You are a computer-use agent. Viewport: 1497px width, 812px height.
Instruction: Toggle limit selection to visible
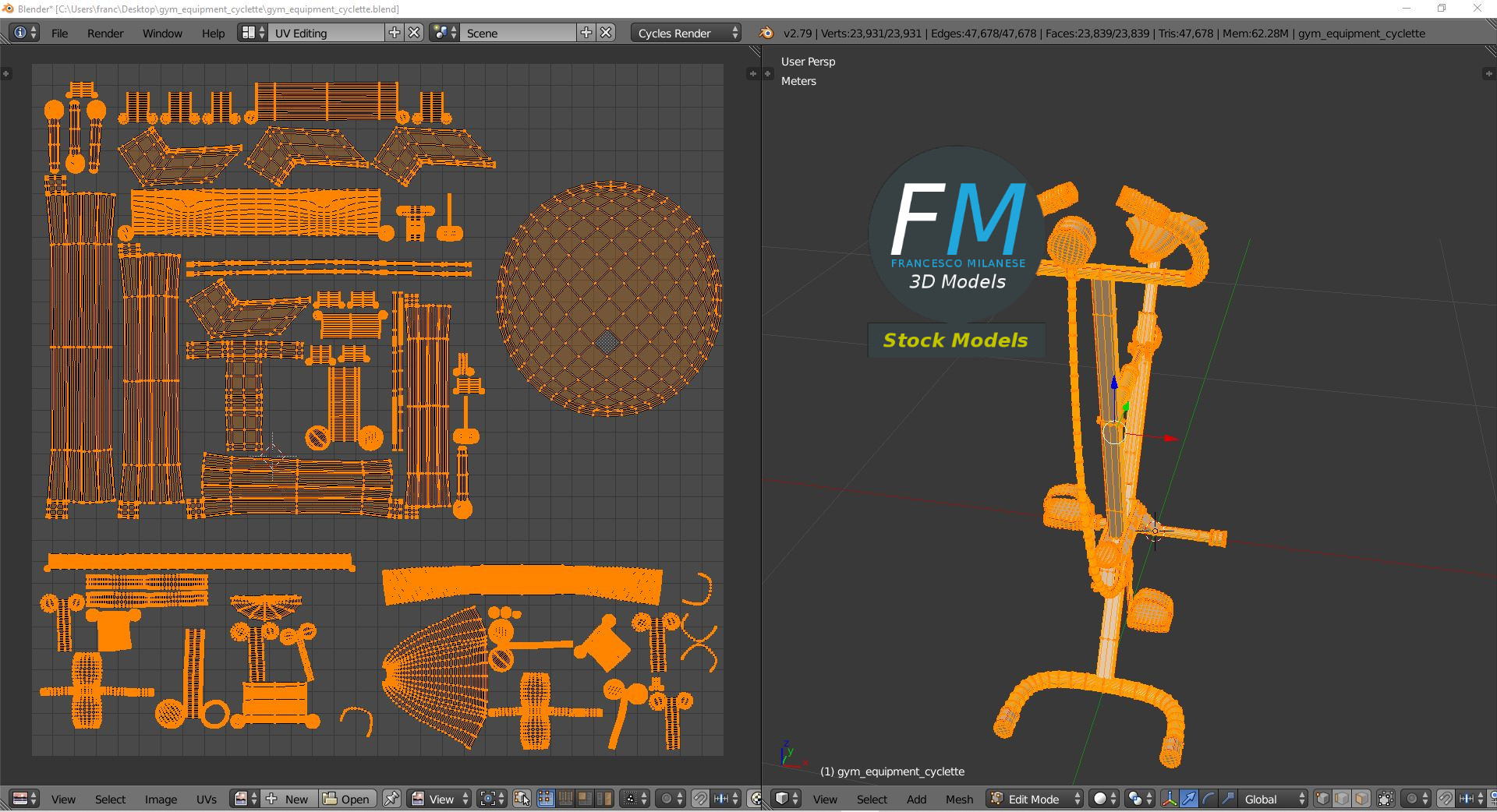coord(1386,799)
